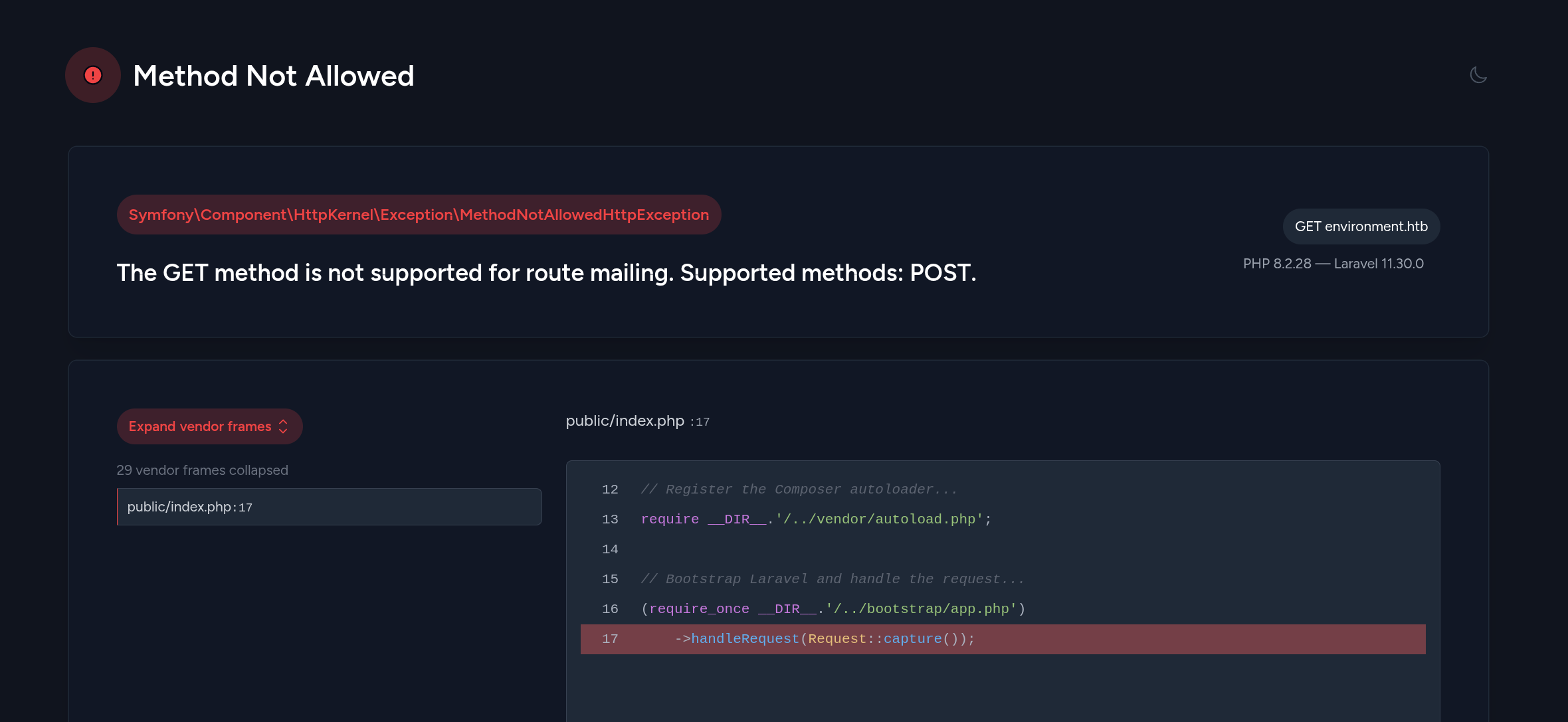This screenshot has height=722, width=1568.
Task: Click the public/index.php file path heading
Action: tap(625, 421)
